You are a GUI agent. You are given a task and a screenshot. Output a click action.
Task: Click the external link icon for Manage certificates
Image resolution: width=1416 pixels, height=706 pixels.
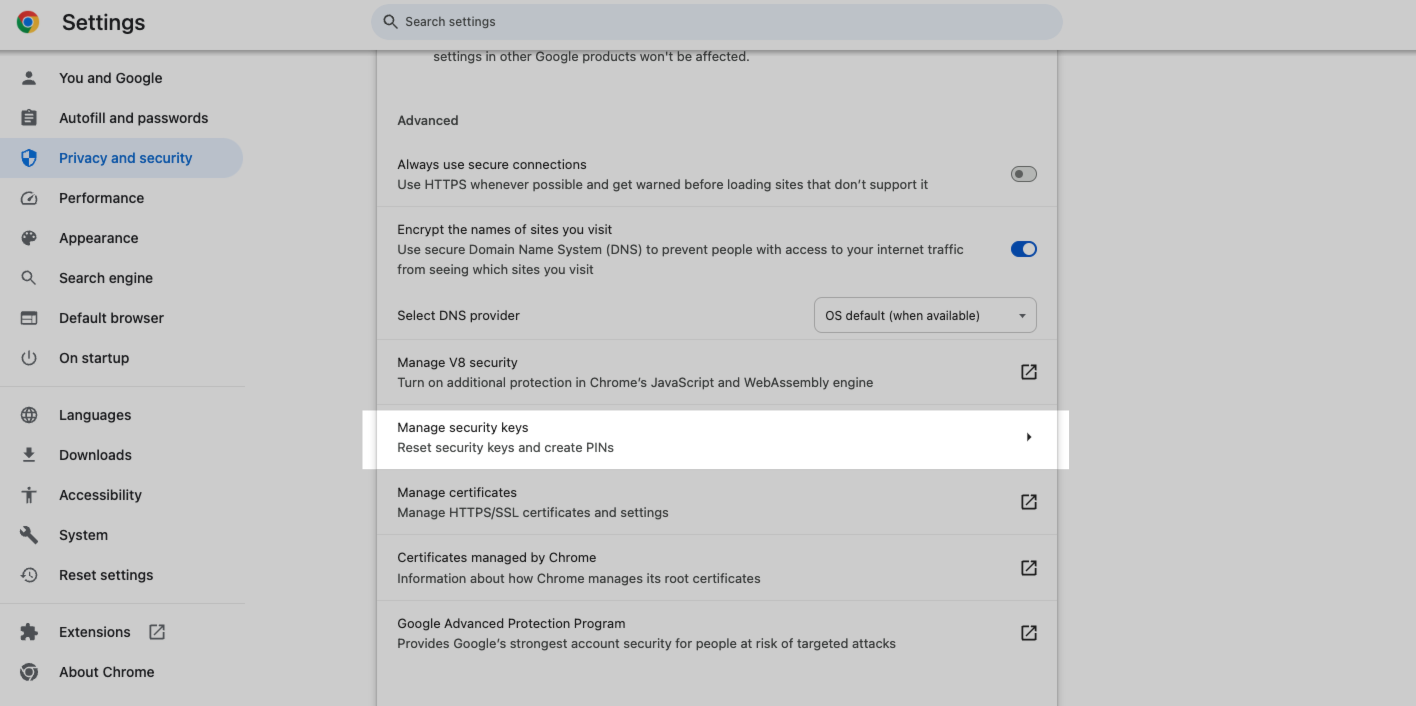pyautogui.click(x=1028, y=502)
